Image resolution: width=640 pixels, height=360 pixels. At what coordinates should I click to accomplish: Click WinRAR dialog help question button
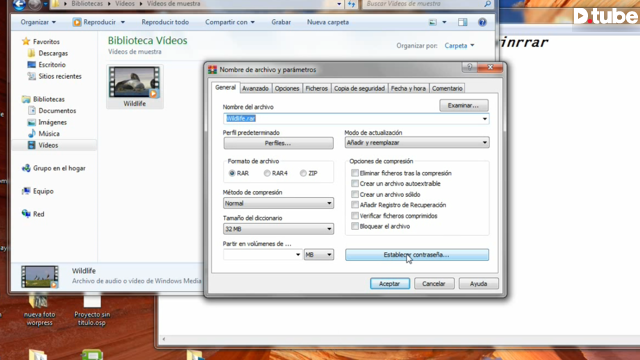pyautogui.click(x=469, y=67)
